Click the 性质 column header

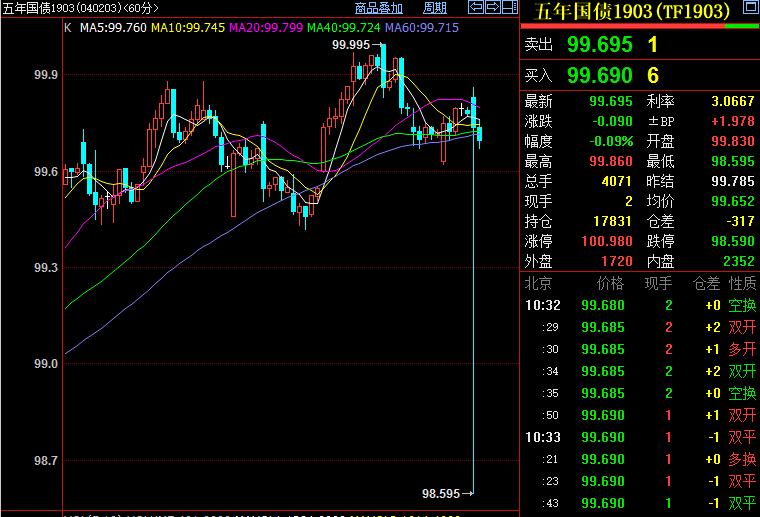(742, 284)
